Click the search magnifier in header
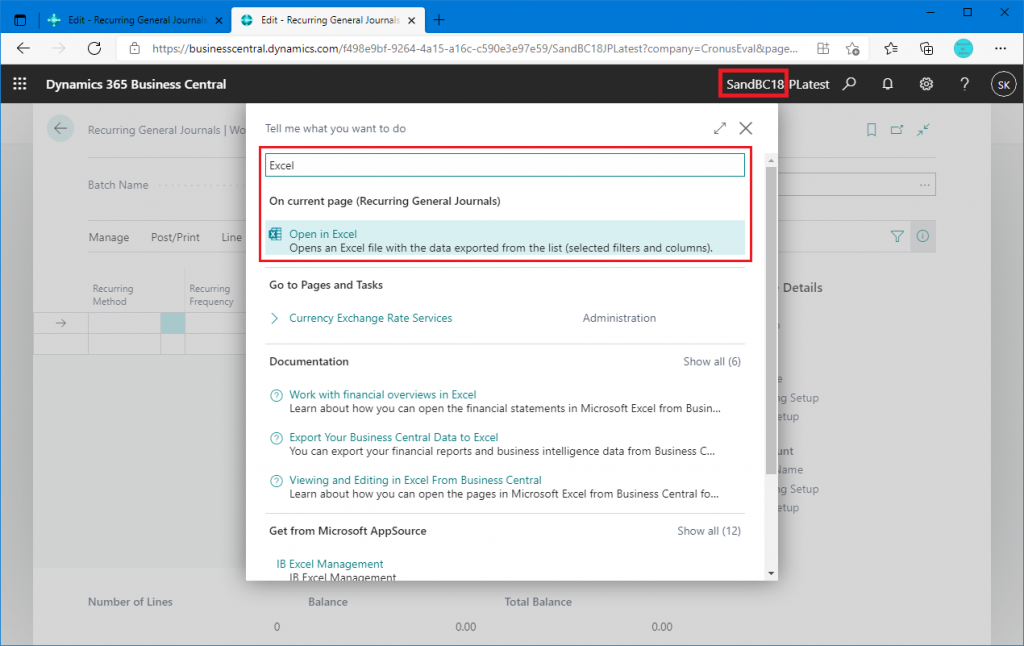The height and width of the screenshot is (646, 1024). (x=849, y=84)
